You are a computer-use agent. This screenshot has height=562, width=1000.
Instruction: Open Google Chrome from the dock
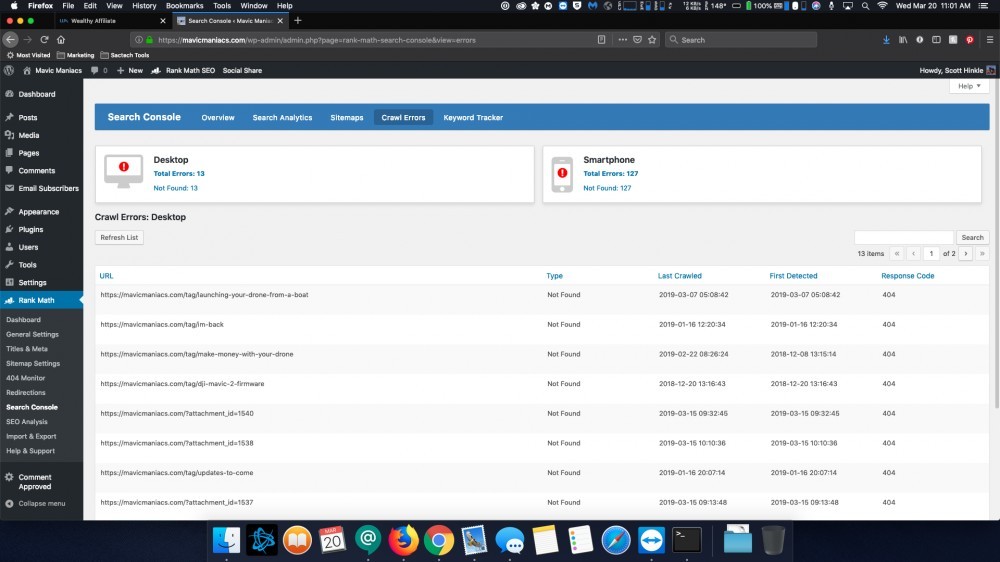click(439, 540)
